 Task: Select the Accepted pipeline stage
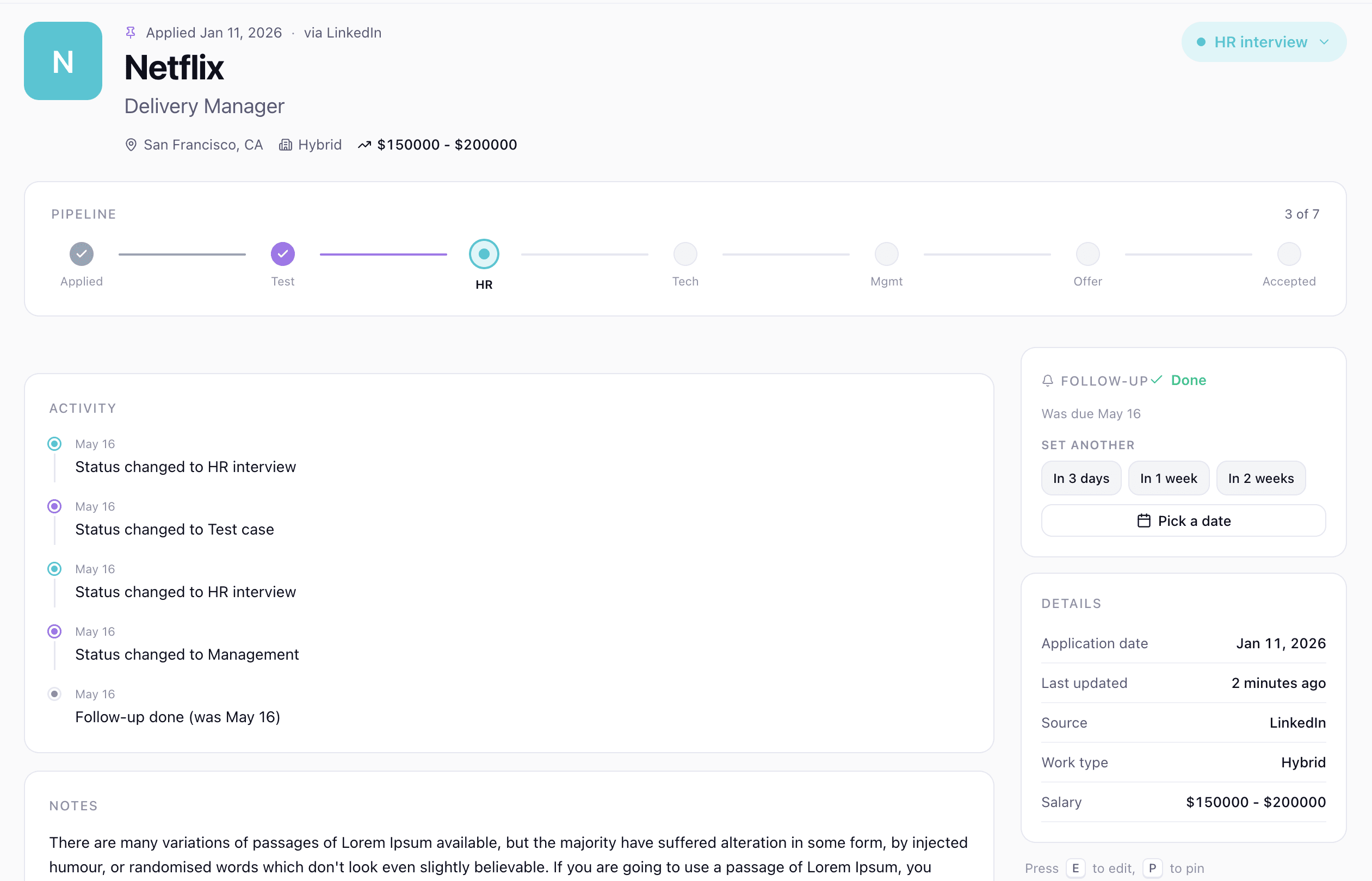tap(1289, 254)
